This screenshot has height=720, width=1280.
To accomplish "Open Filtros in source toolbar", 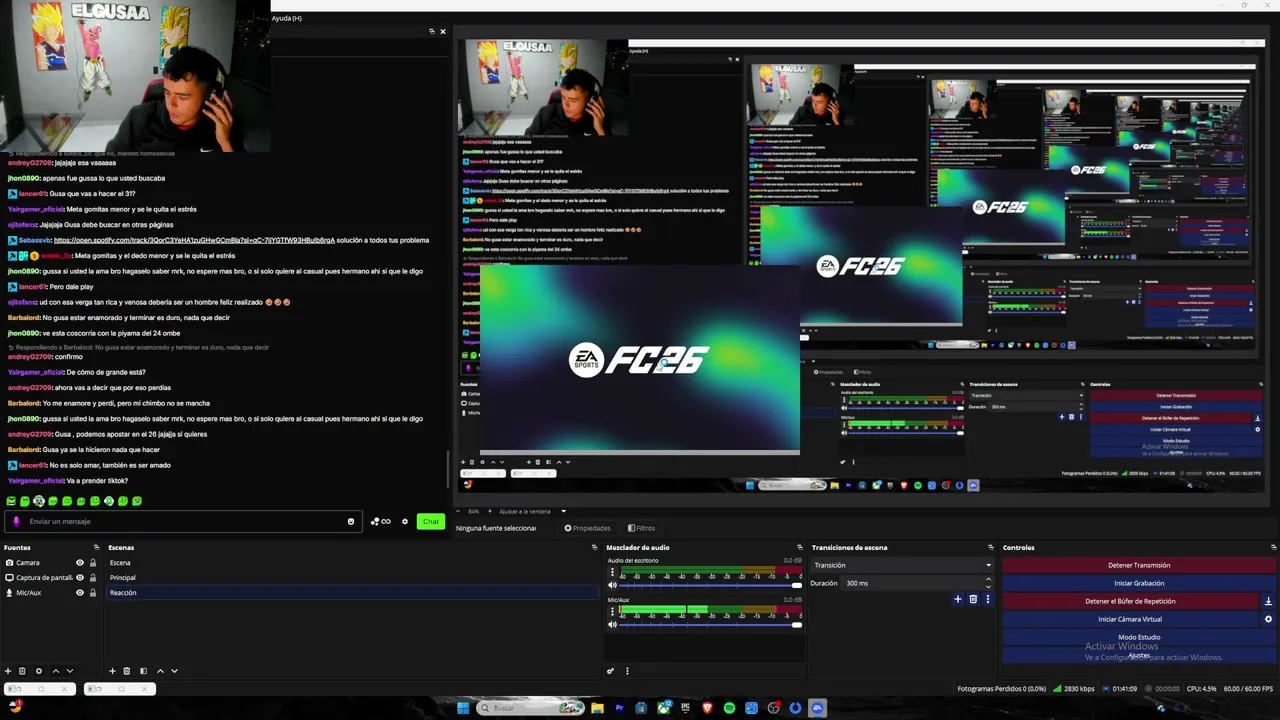I will point(641,528).
